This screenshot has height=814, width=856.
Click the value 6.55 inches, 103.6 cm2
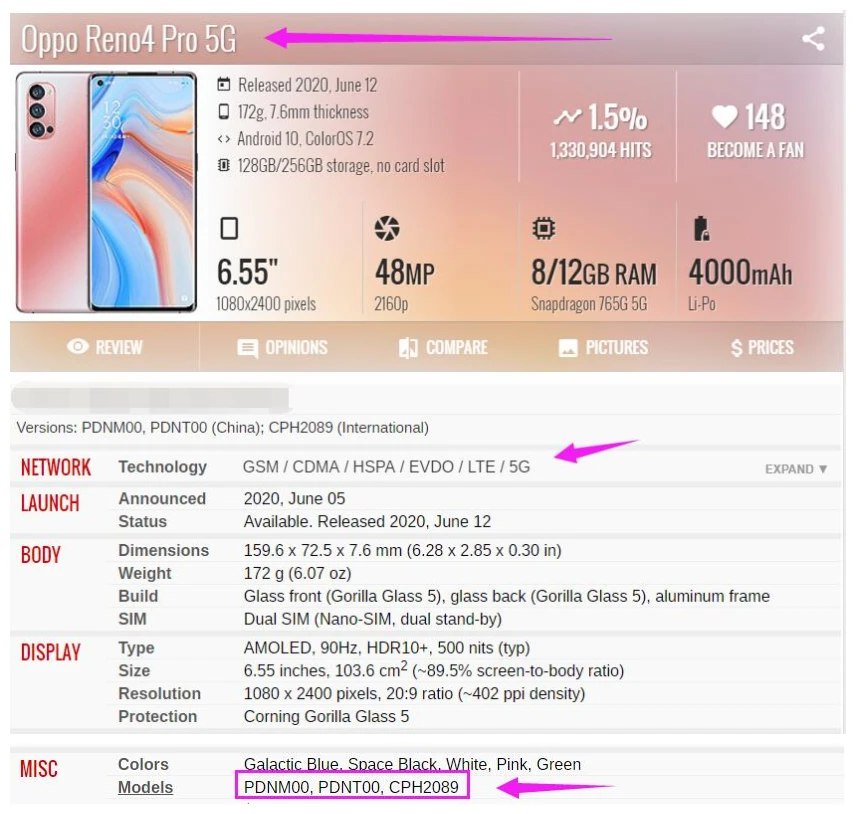(x=434, y=670)
